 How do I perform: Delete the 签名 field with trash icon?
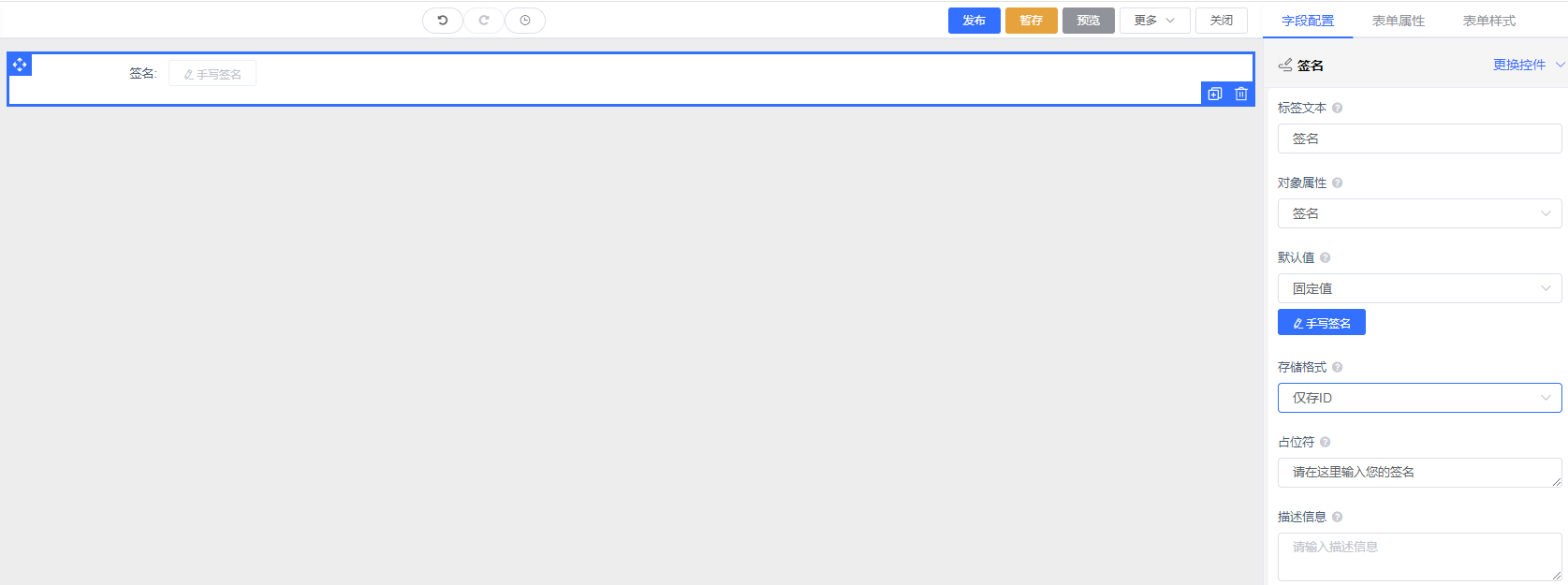point(1241,94)
